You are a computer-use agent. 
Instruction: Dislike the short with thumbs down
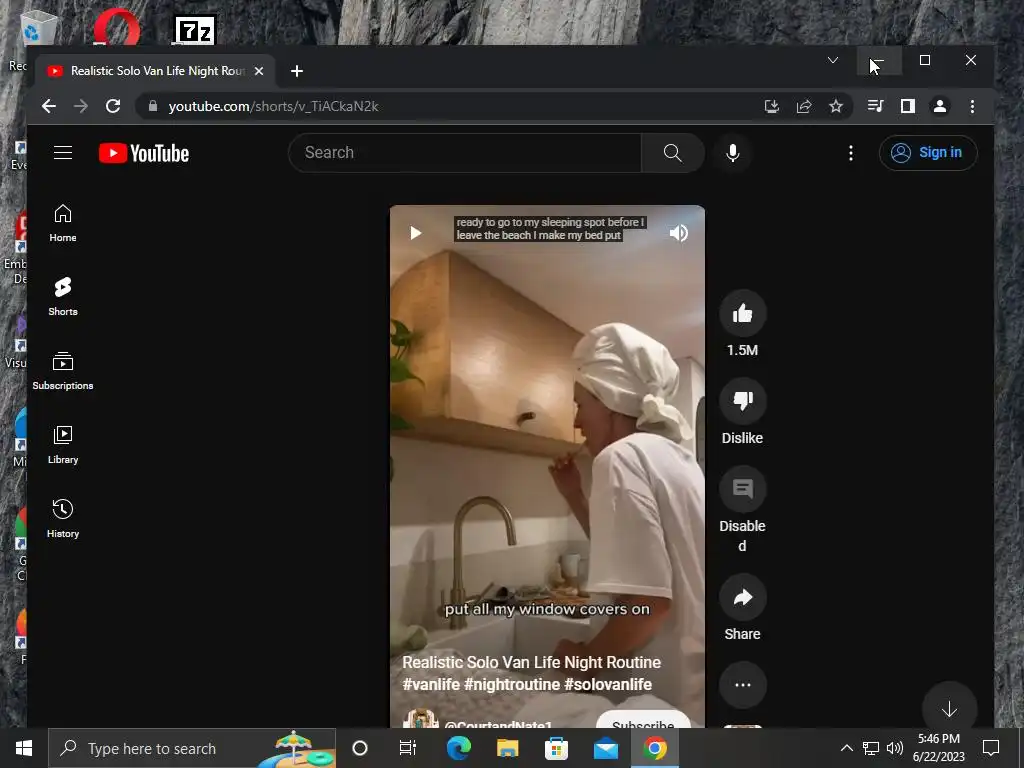(743, 400)
